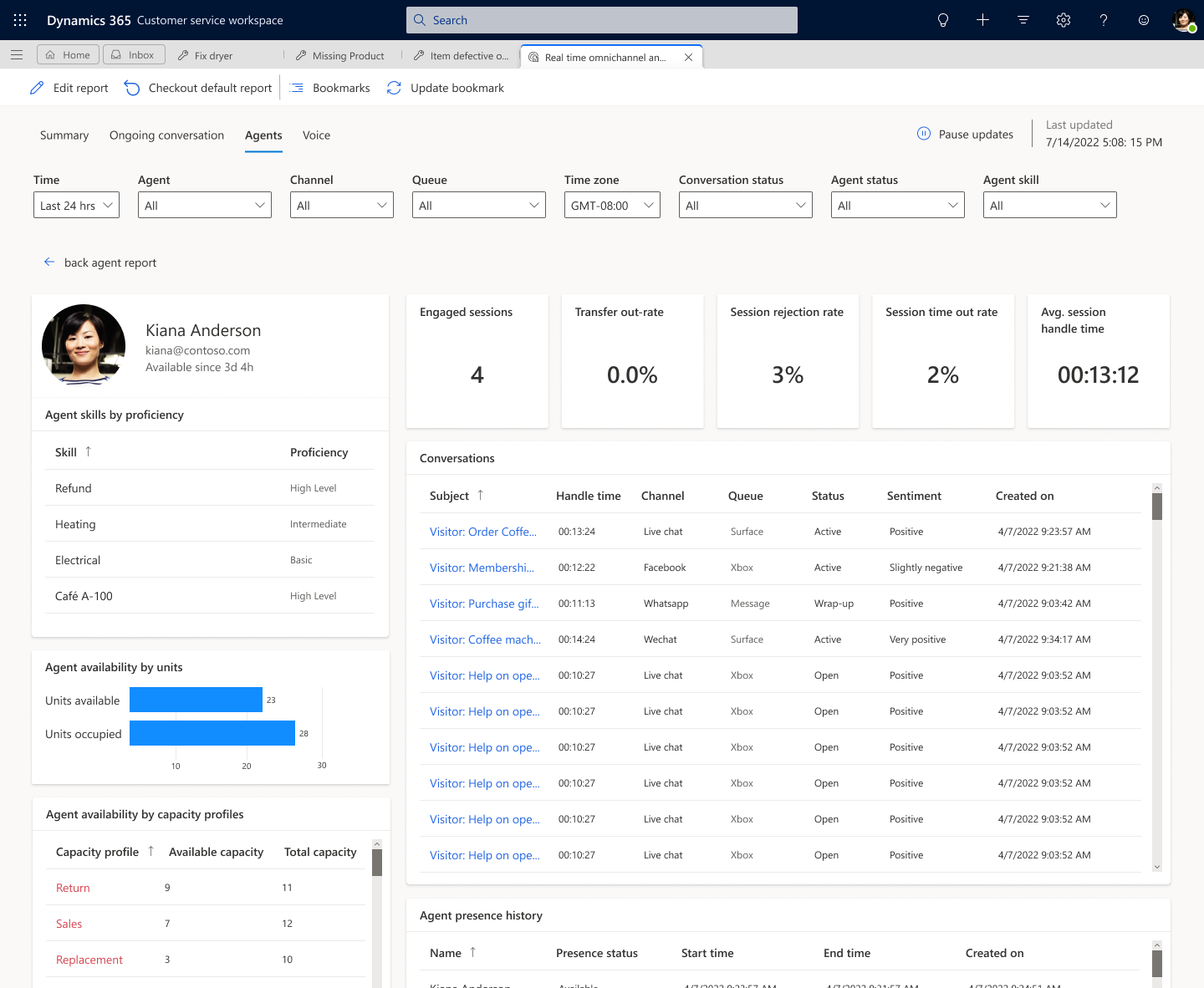1204x988 pixels.
Task: Expand the Time zone GMT-08:00 dropdown
Action: pos(612,205)
